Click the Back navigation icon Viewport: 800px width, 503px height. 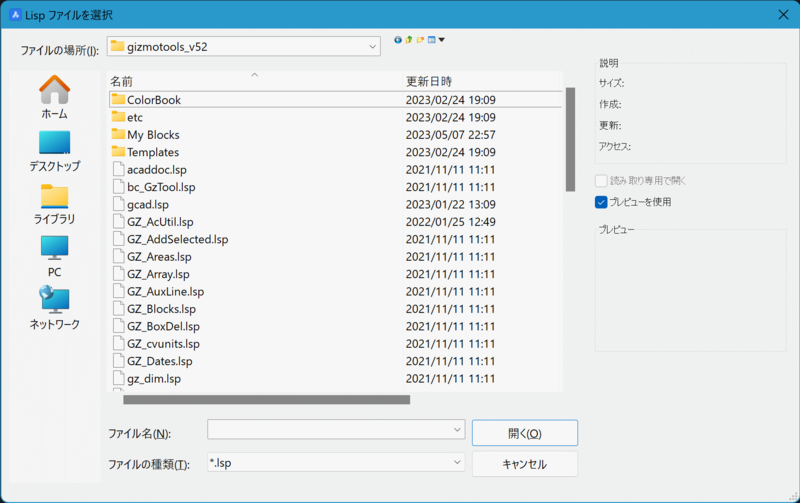point(398,40)
